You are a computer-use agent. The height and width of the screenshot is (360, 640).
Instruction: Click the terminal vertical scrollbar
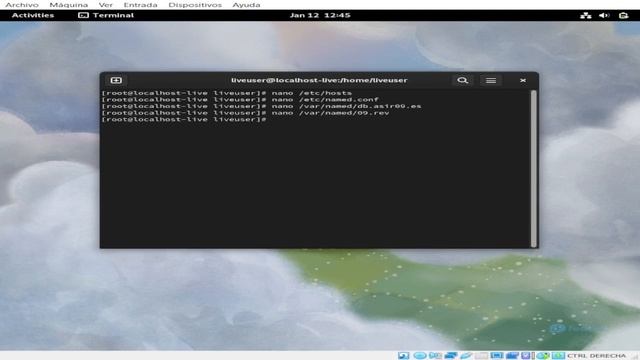[533, 168]
